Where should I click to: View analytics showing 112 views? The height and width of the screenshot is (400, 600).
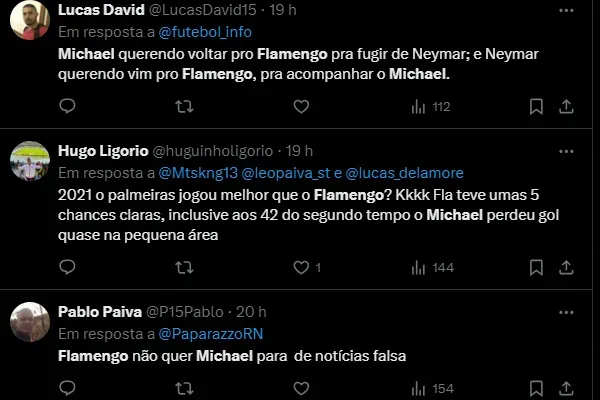[431, 107]
